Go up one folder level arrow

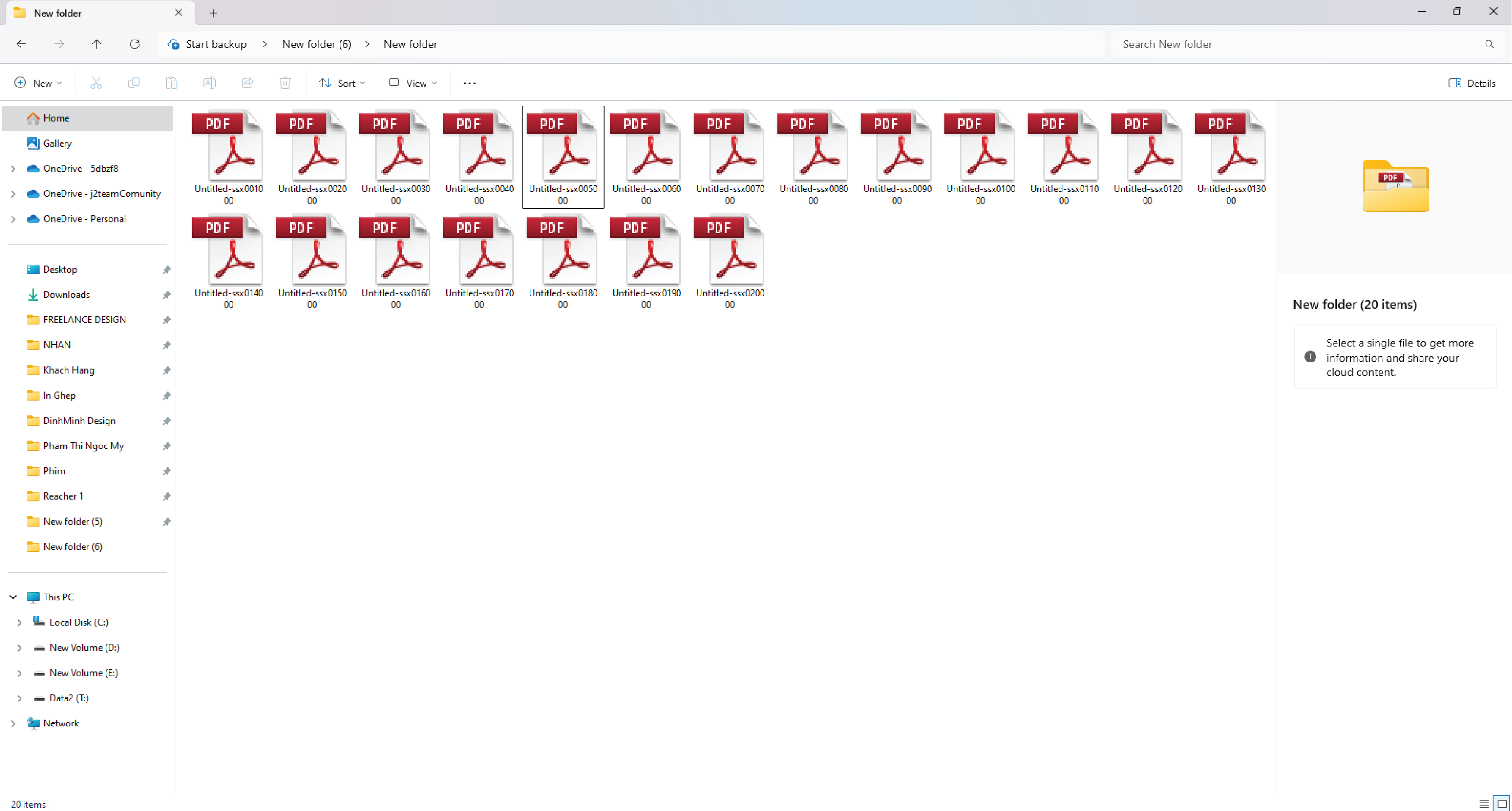coord(97,44)
